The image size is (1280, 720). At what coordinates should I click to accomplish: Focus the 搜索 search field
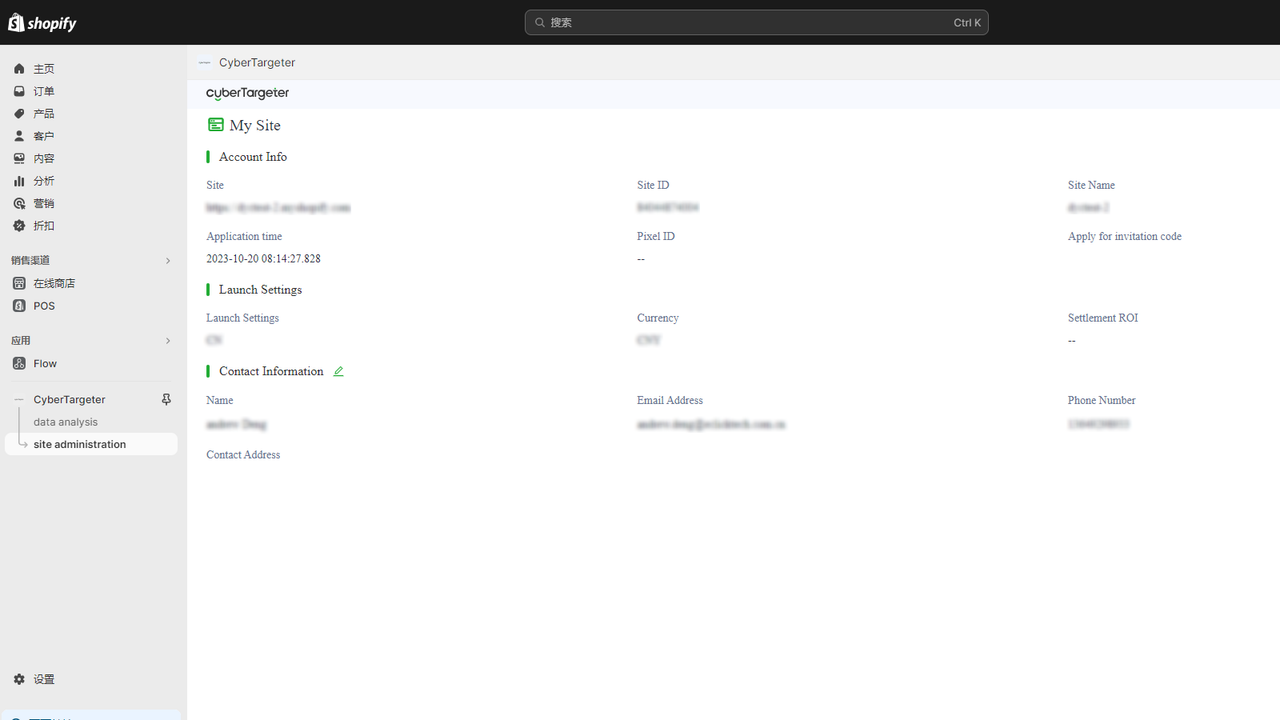coord(756,22)
